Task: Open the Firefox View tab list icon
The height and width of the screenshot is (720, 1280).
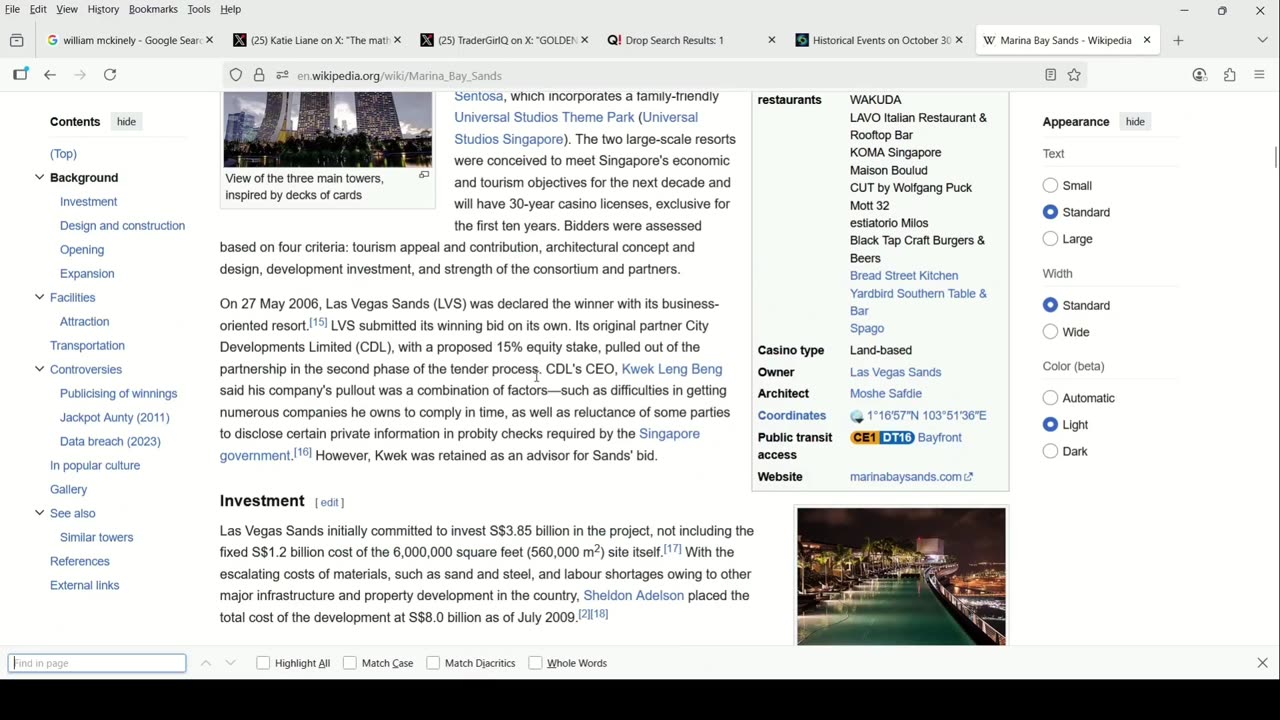Action: pos(17,40)
